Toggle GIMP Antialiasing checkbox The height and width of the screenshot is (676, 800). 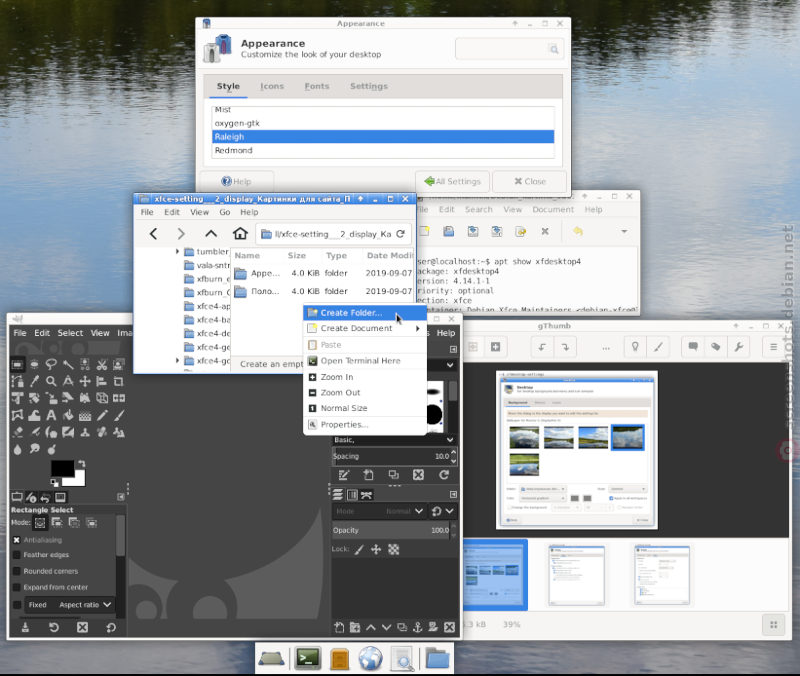(16, 540)
